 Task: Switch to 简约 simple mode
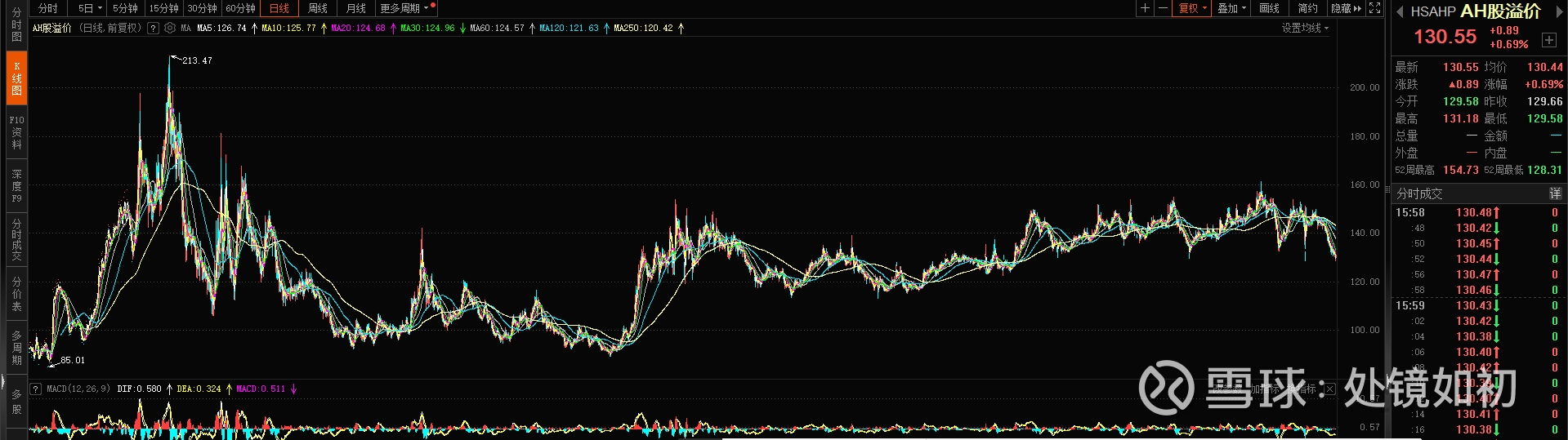point(1307,8)
